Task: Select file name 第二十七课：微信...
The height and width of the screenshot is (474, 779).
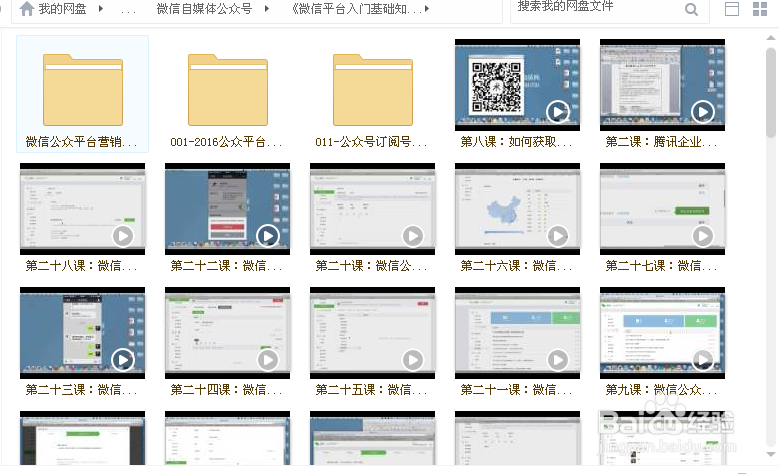Action: click(661, 266)
